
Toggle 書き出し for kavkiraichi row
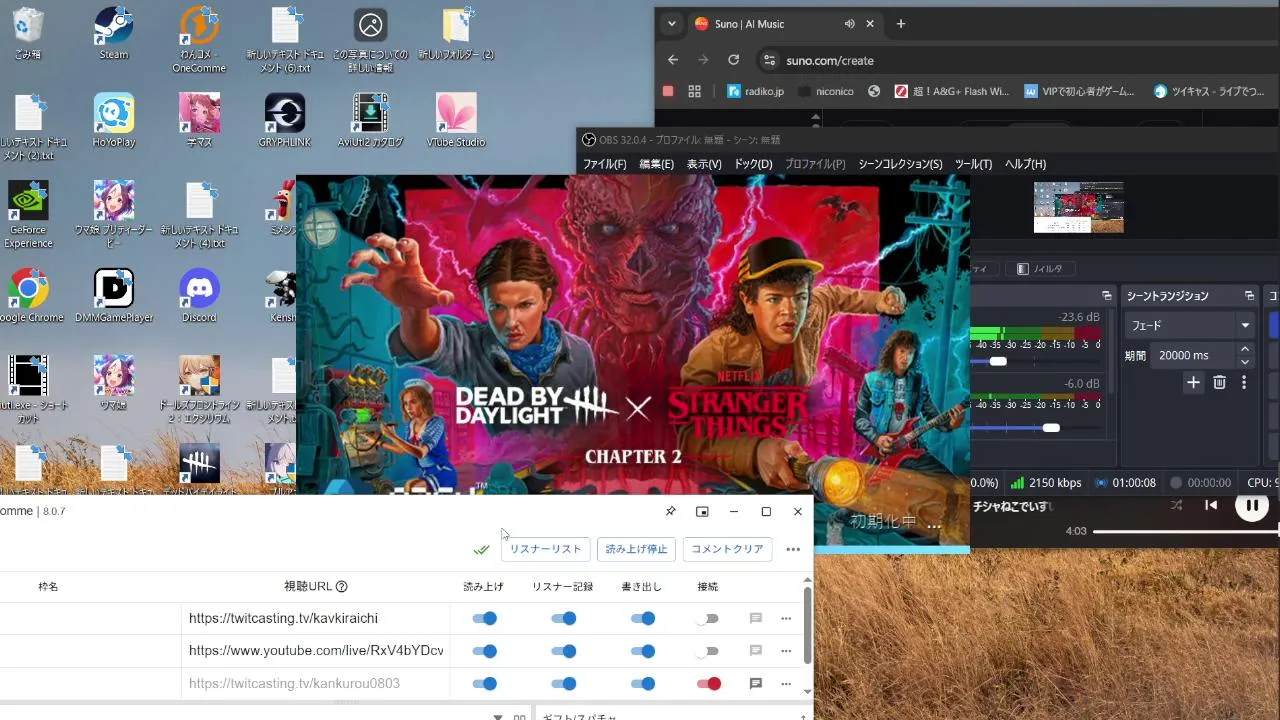point(643,619)
